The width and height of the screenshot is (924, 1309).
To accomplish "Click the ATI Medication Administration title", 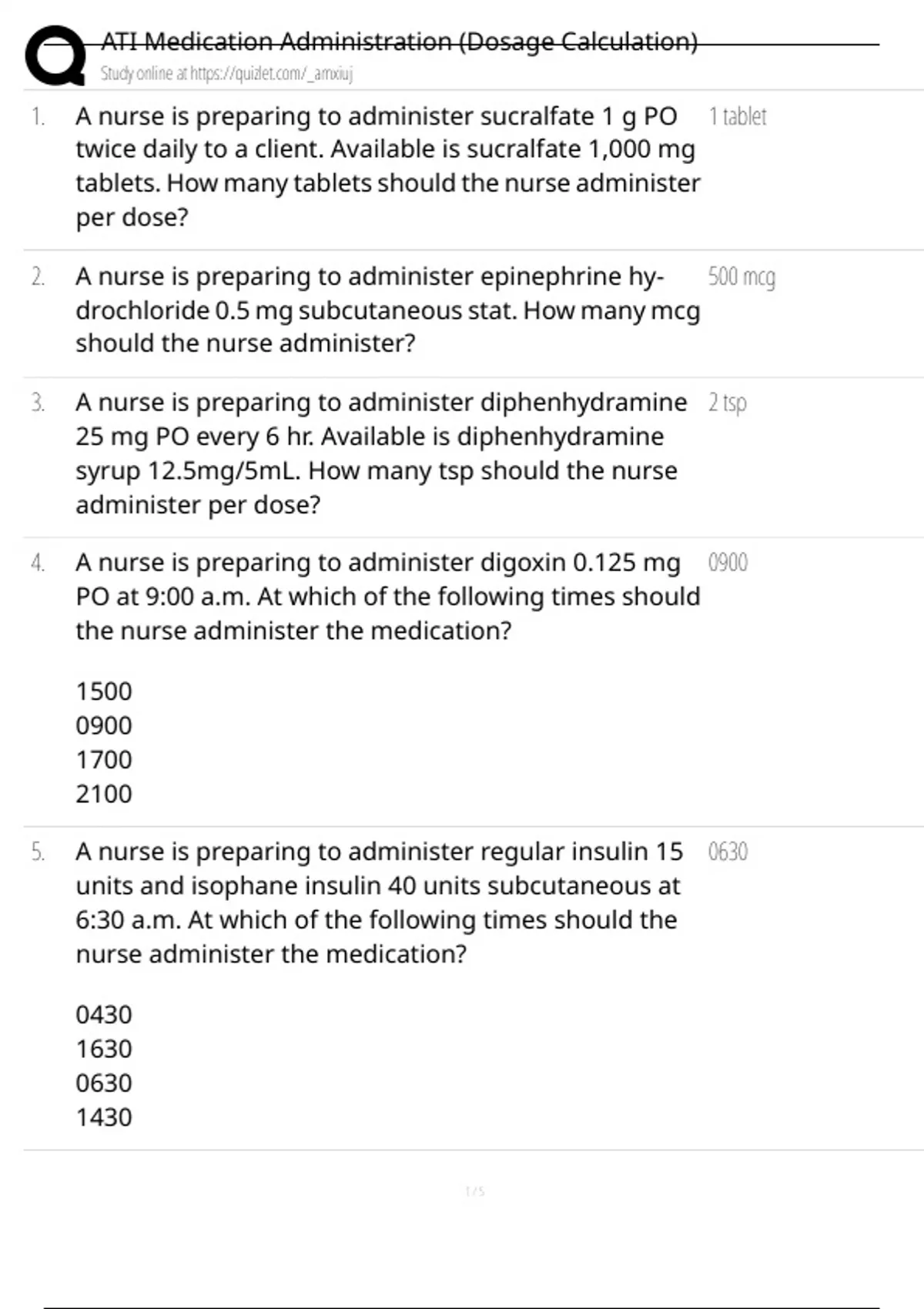I will coord(399,41).
